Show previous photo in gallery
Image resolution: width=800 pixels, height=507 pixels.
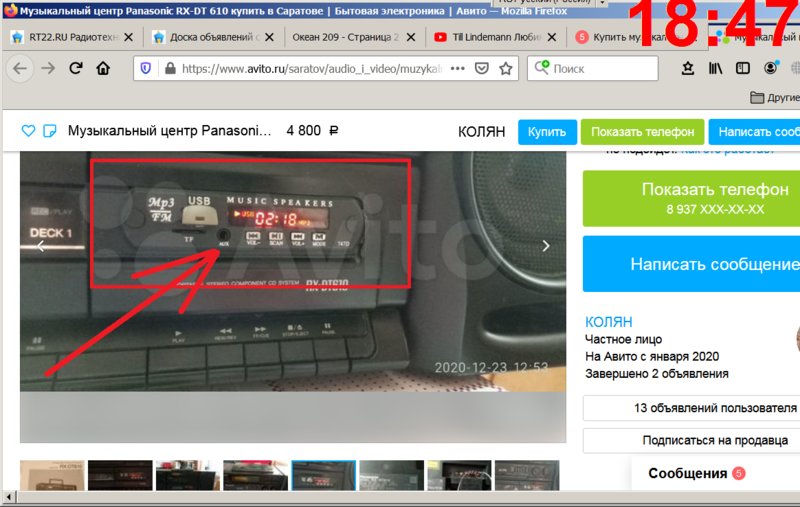point(41,246)
